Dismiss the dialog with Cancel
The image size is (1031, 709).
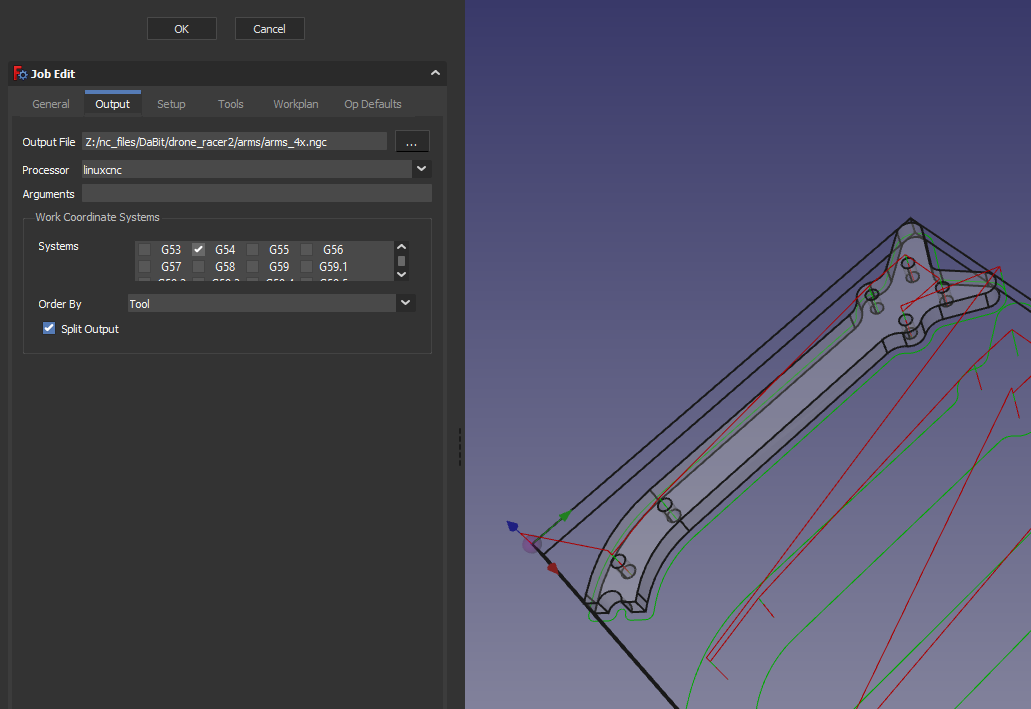point(269,28)
